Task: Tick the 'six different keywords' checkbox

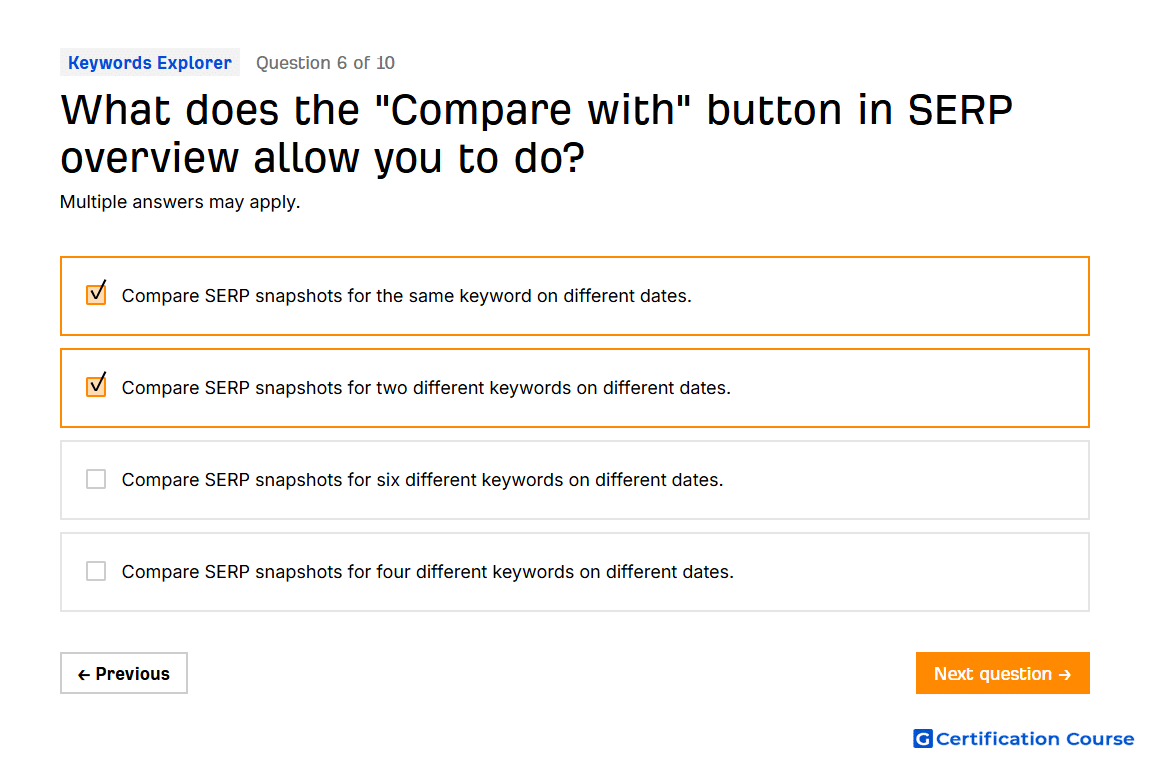Action: pyautogui.click(x=96, y=479)
